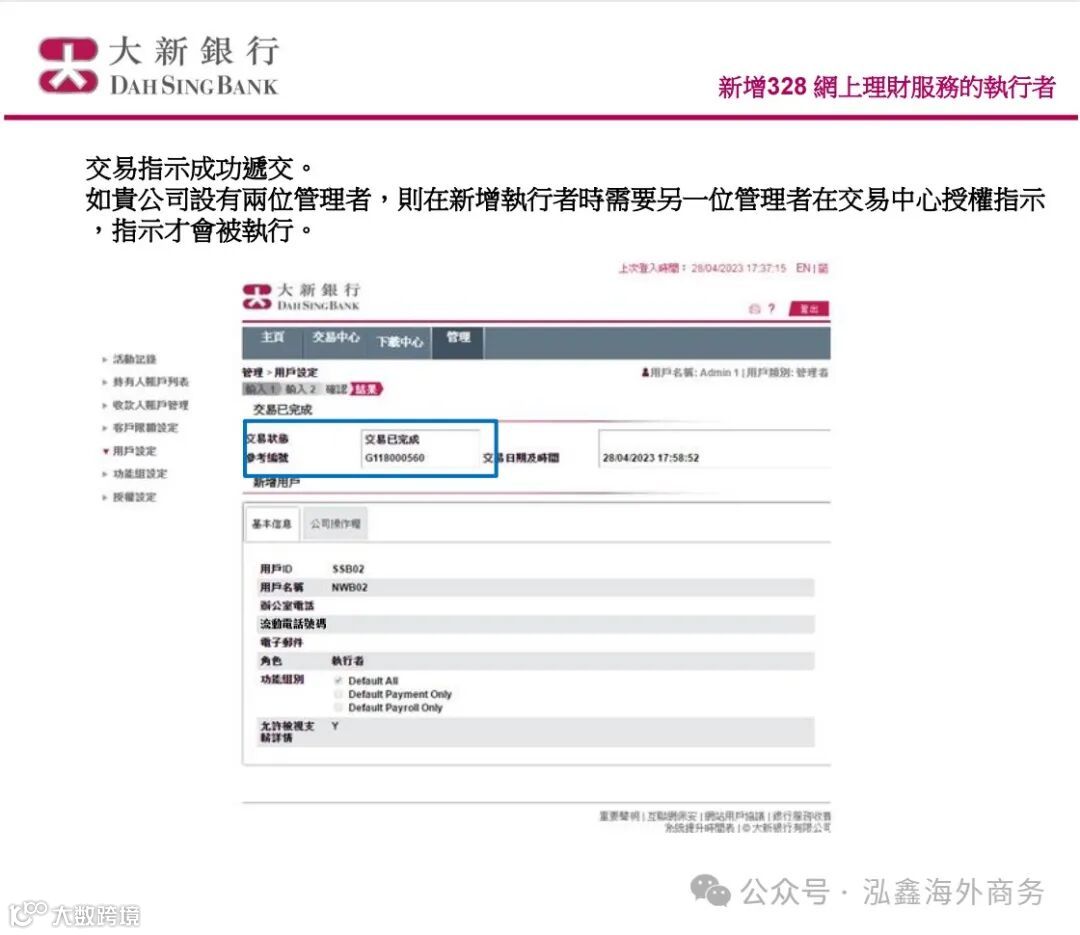The width and height of the screenshot is (1080, 935).
Task: Click the 新增用戶 section heading
Action: click(276, 483)
